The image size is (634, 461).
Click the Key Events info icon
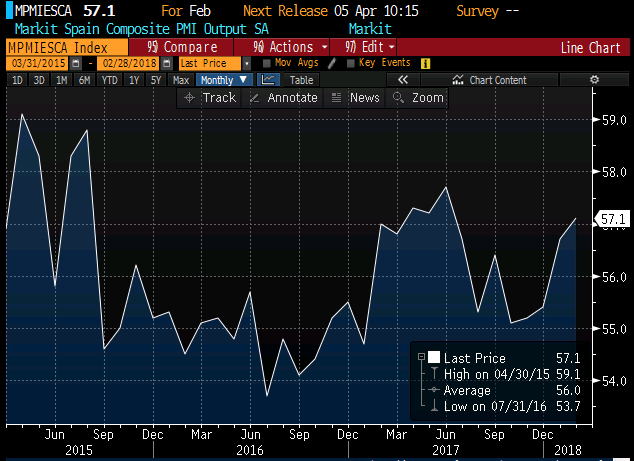425,63
